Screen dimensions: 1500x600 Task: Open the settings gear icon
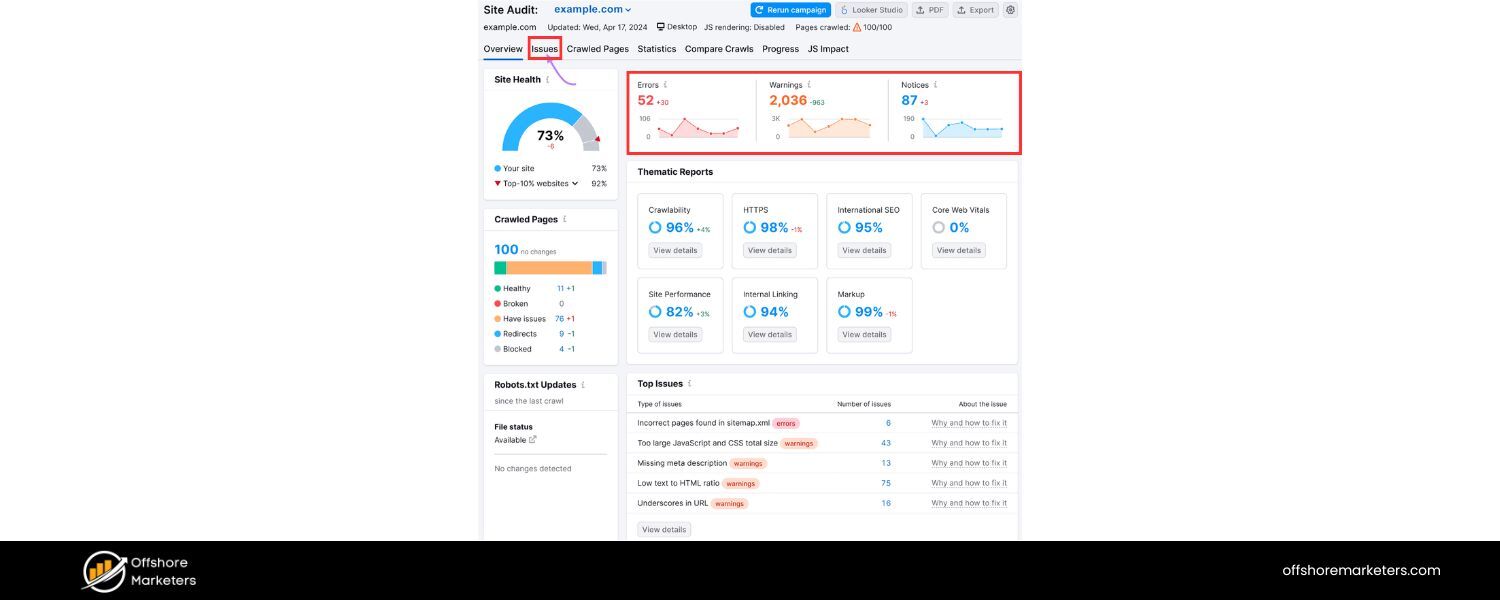[1010, 10]
